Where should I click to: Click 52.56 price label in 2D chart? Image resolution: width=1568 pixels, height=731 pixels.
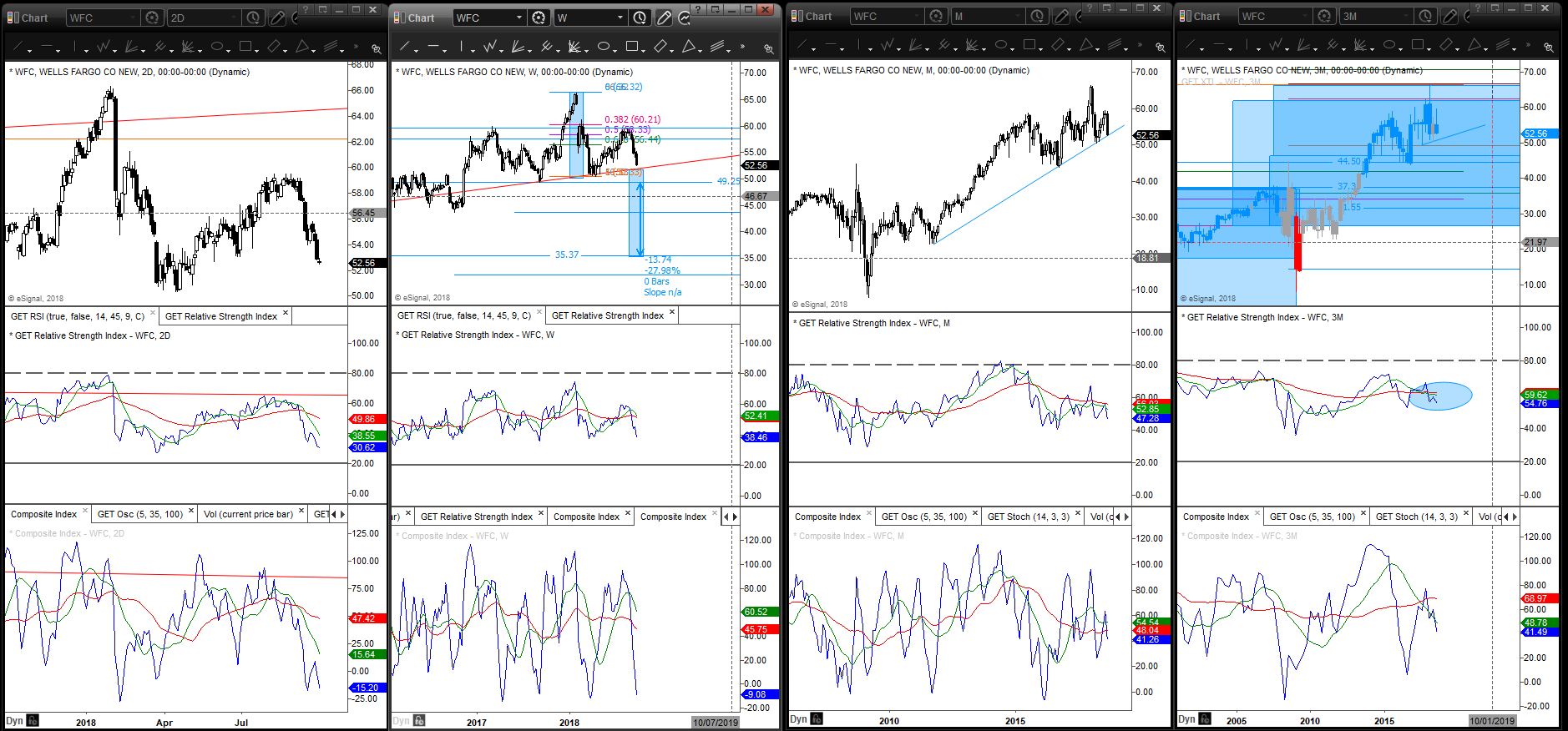367,263
